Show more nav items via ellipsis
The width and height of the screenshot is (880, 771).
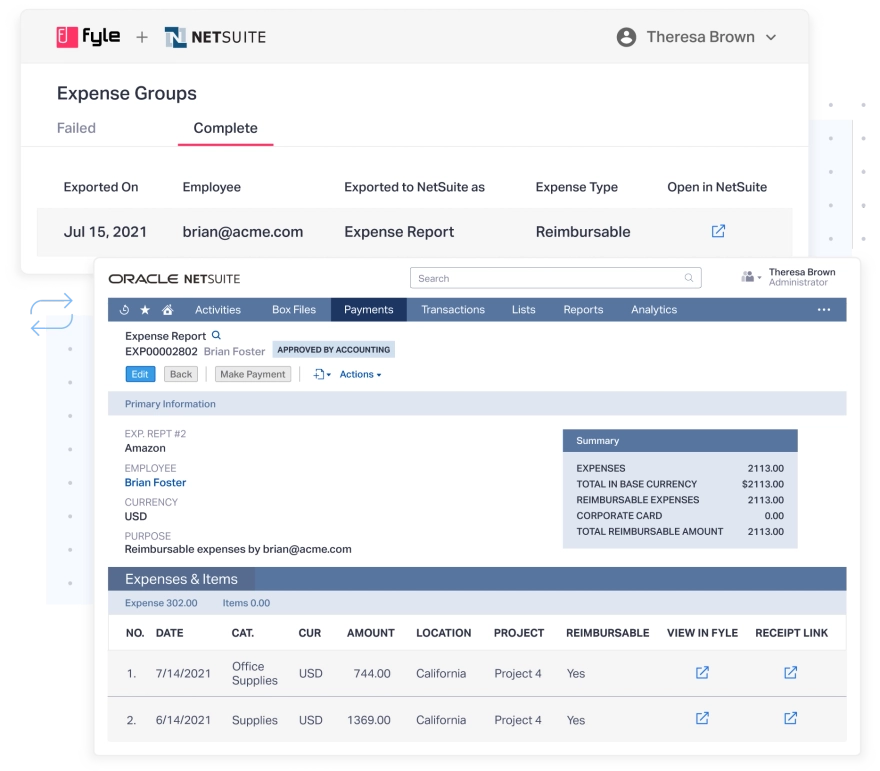click(x=824, y=310)
